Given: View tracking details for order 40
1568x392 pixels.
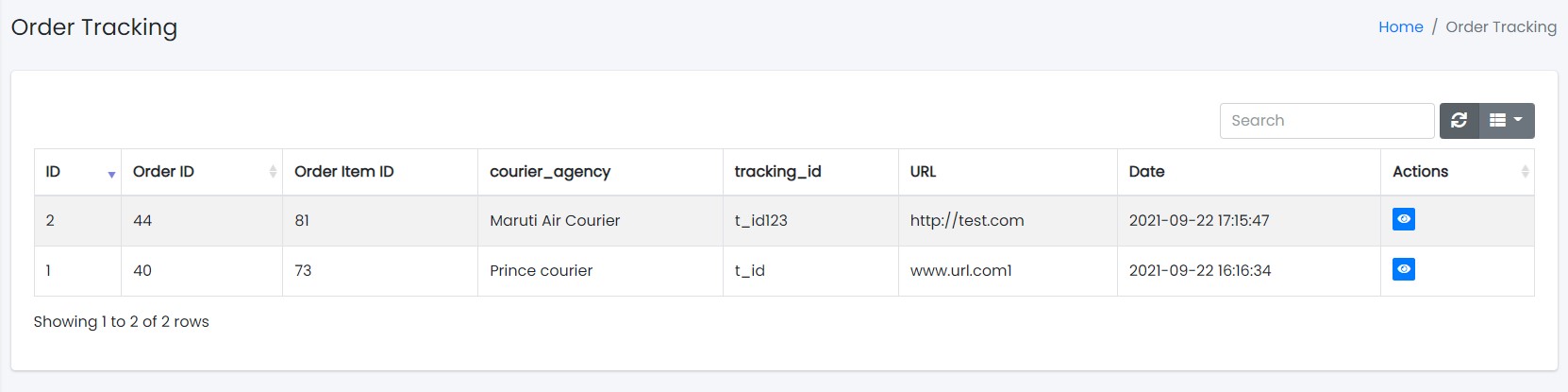Looking at the screenshot, I should [x=1404, y=270].
